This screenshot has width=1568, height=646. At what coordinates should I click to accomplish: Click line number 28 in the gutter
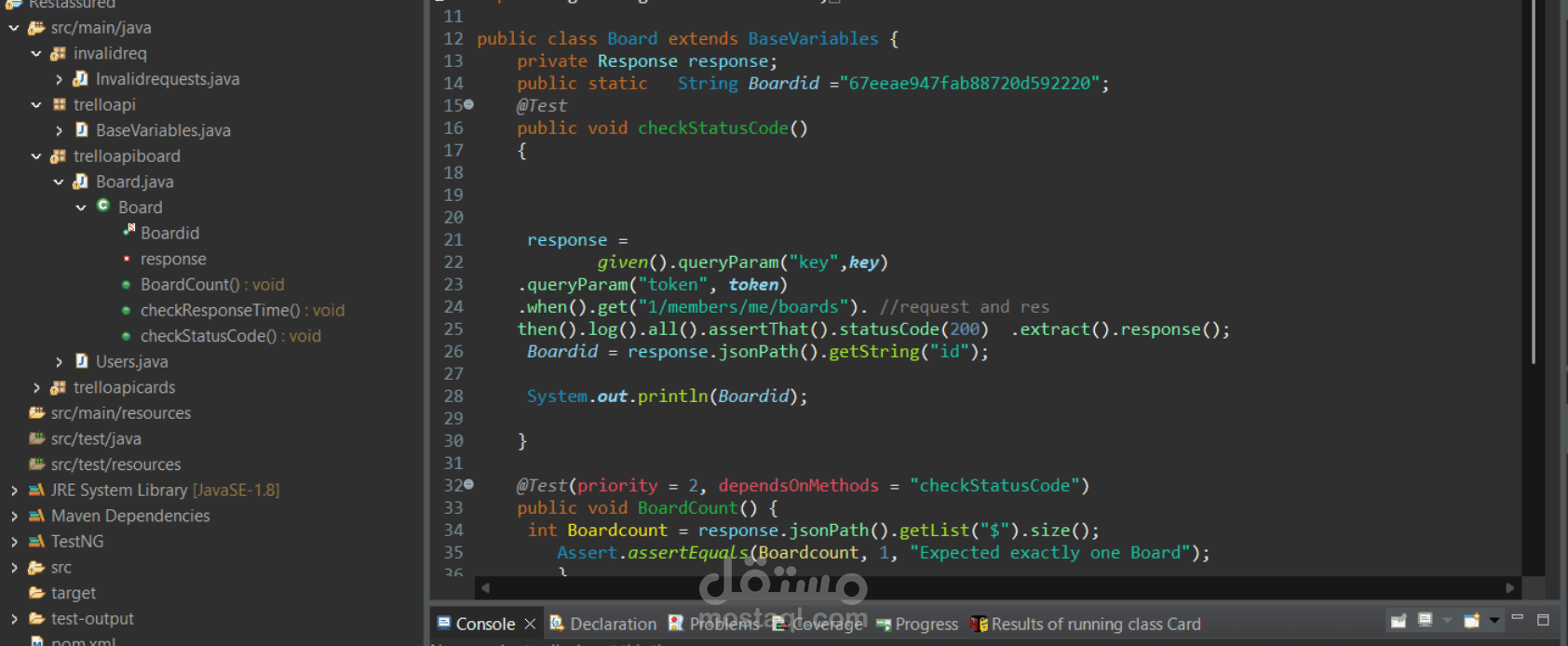coord(453,397)
